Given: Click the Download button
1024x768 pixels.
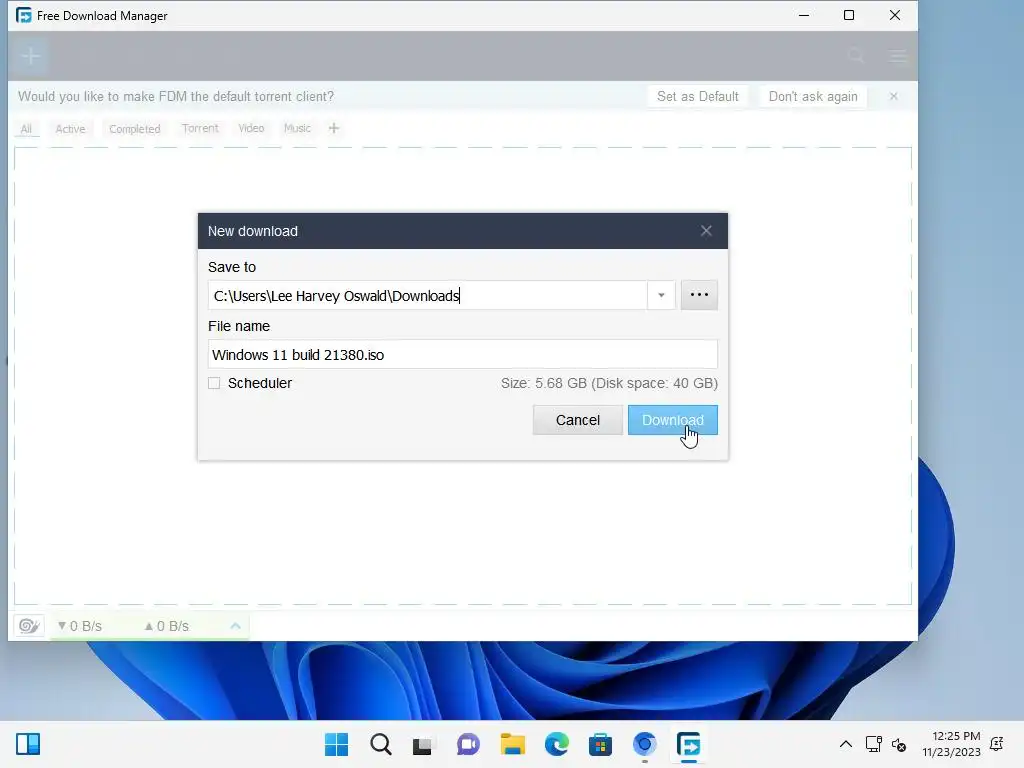Looking at the screenshot, I should click(673, 420).
